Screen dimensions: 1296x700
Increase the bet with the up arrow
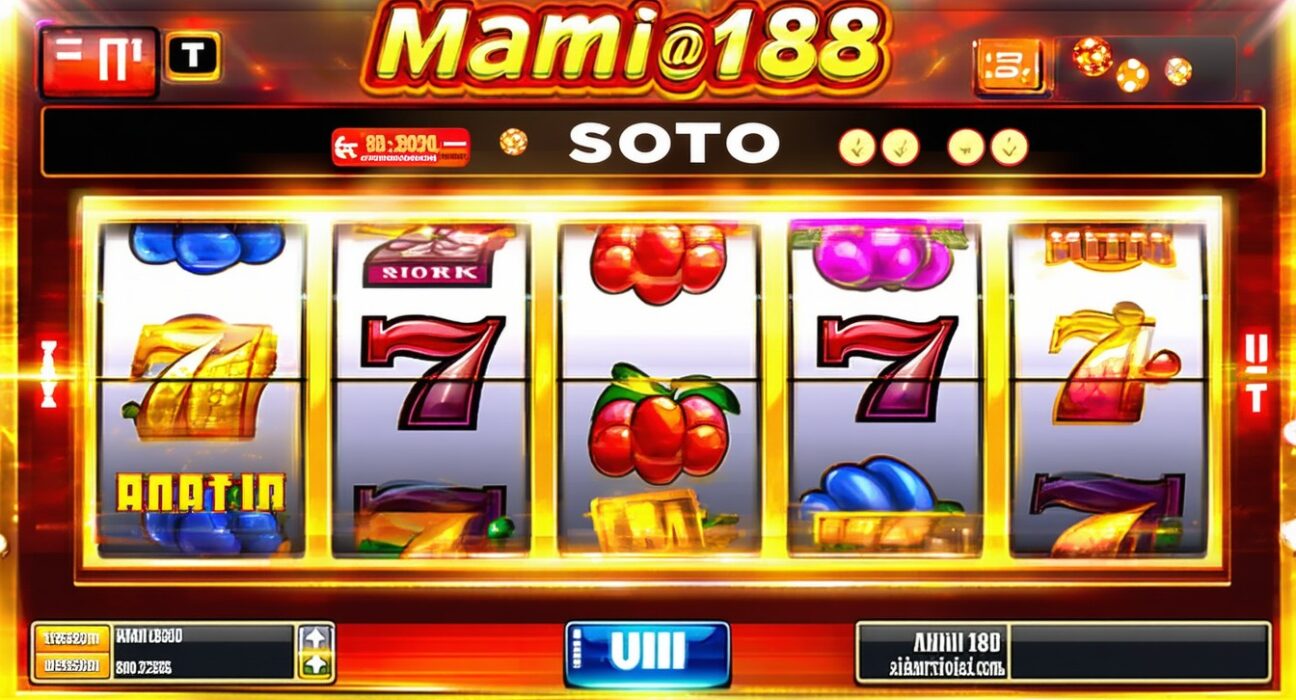coord(315,638)
